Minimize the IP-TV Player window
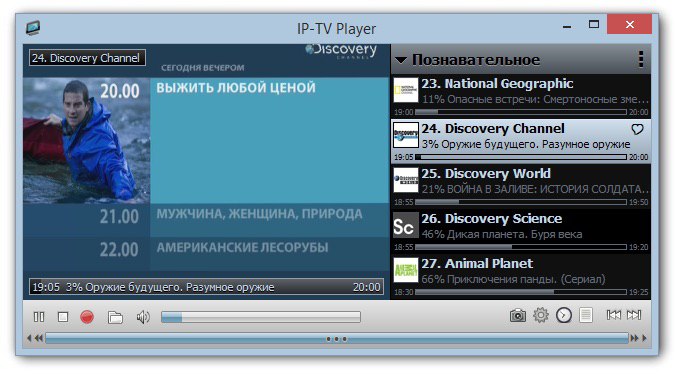Image resolution: width=676 pixels, height=374 pixels. coord(567,27)
